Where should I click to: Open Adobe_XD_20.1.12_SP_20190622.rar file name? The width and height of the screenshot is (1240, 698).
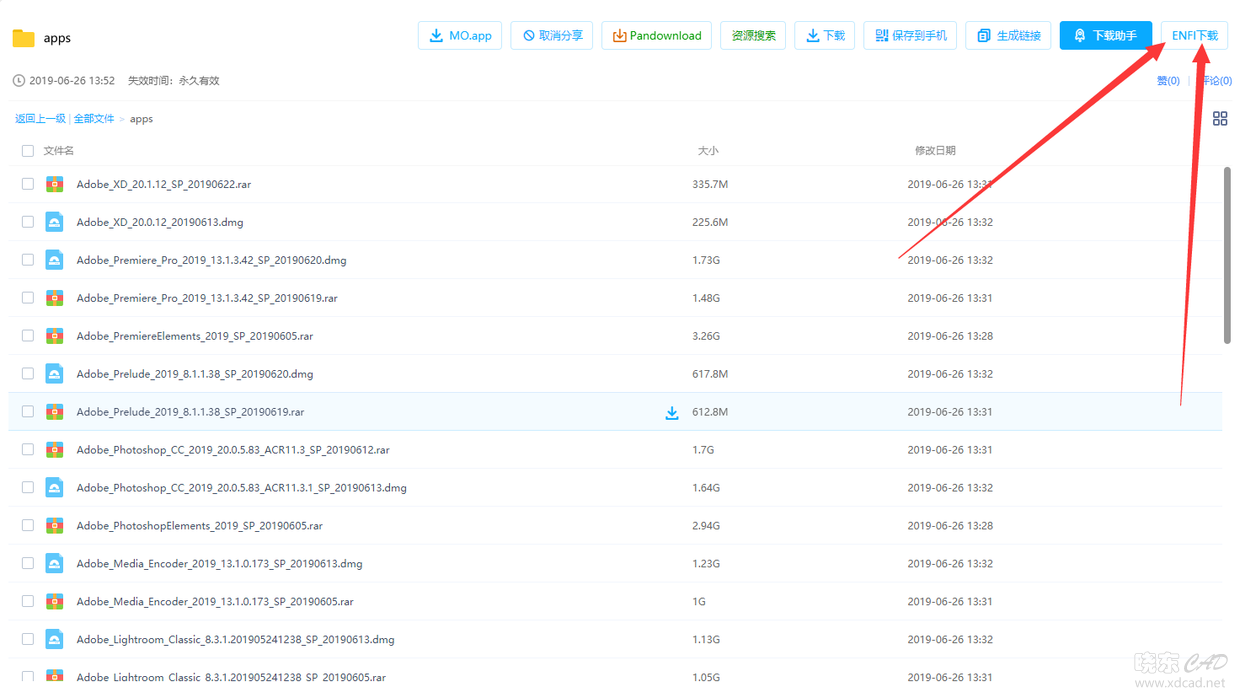[164, 185]
